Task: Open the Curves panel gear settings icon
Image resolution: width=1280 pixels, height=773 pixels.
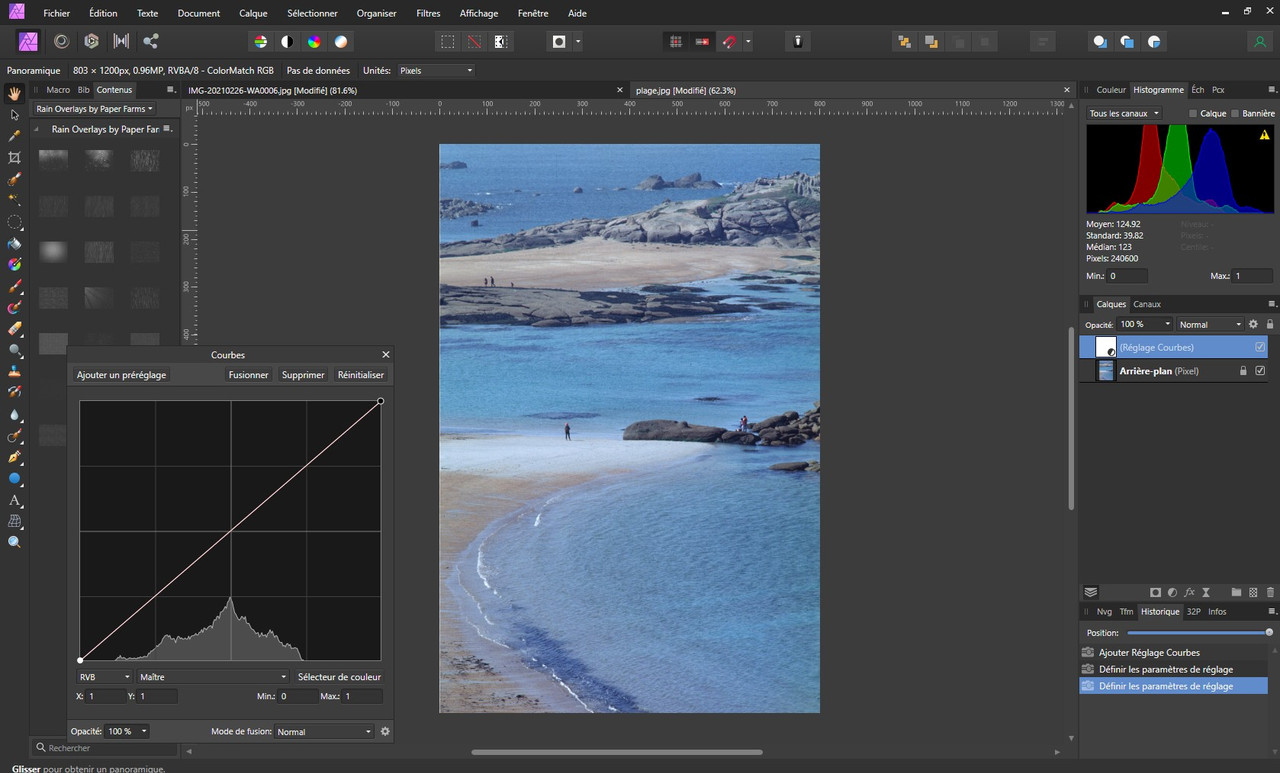Action: tap(385, 731)
